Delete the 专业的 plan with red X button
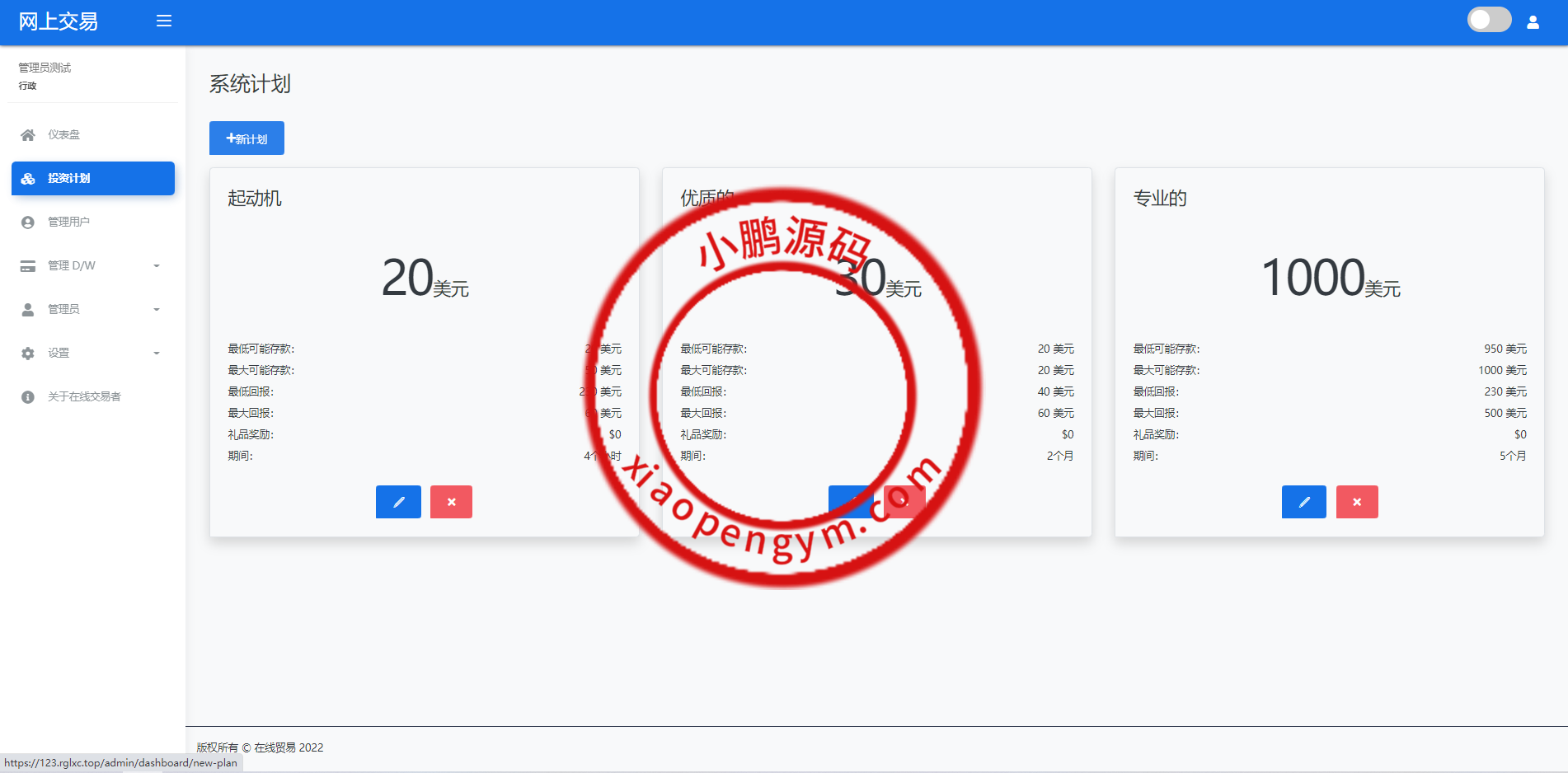 click(1356, 502)
